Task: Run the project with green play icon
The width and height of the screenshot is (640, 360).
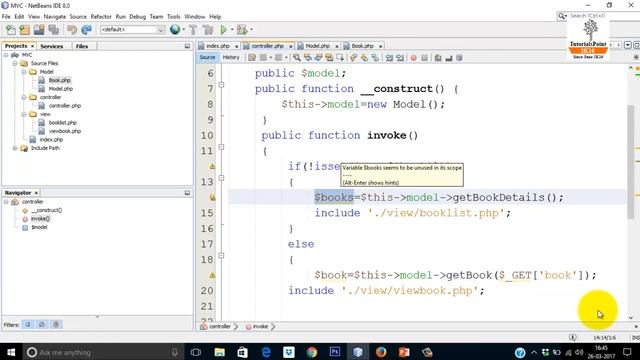Action: [223, 30]
